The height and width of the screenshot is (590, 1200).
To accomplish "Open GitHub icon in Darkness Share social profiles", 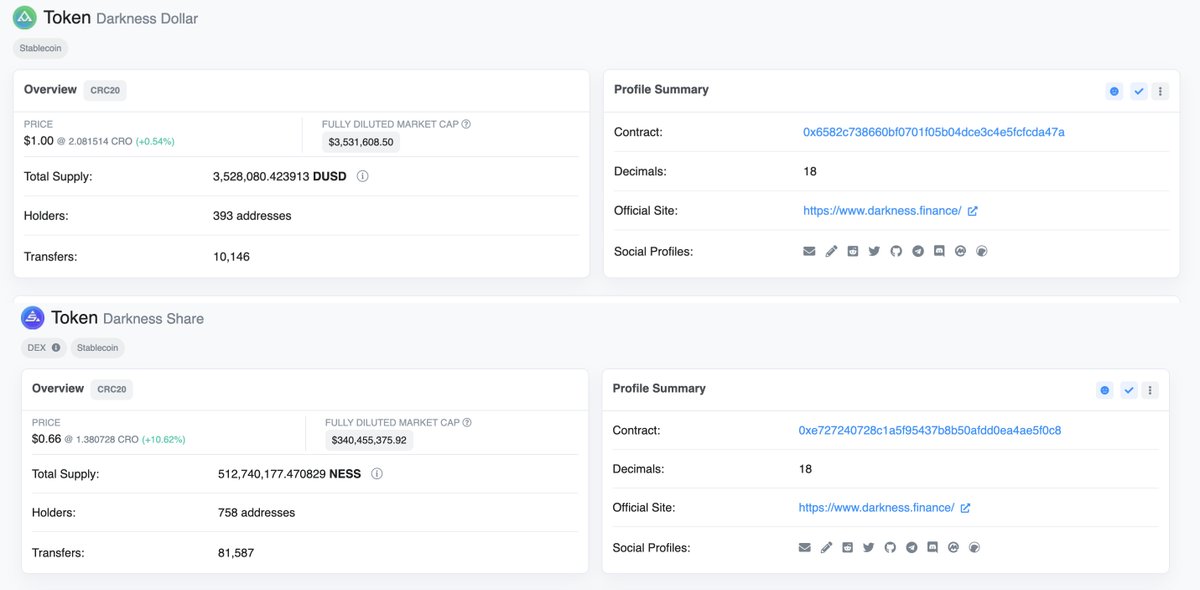I will pyautogui.click(x=890, y=547).
